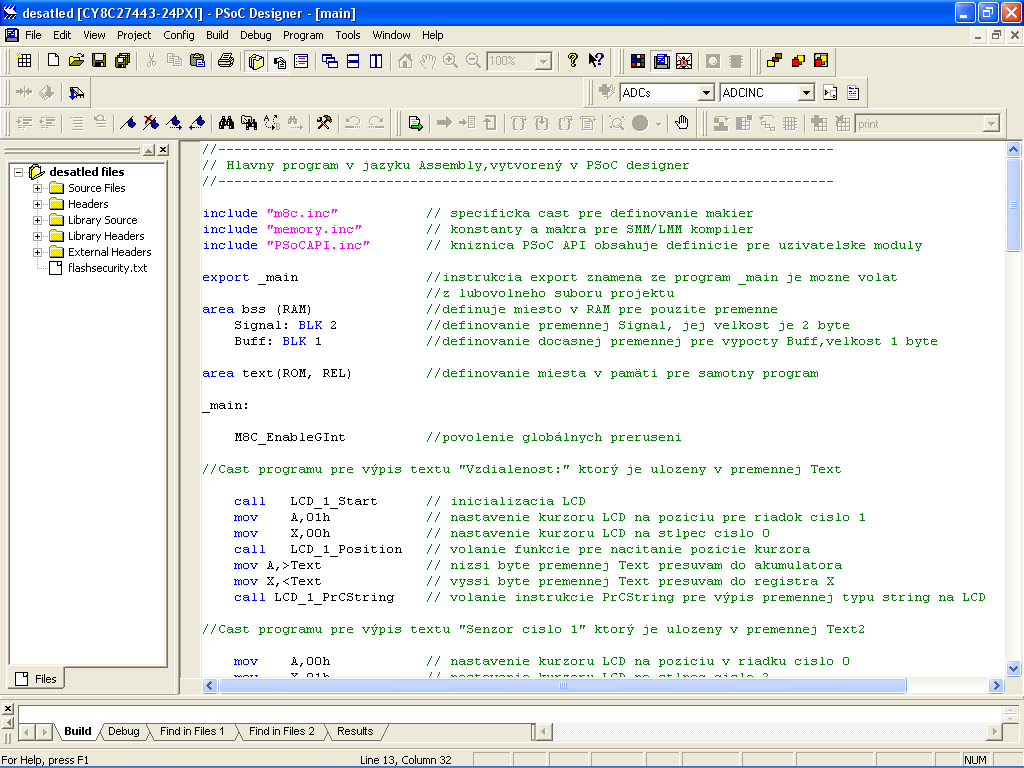This screenshot has height=768, width=1024.
Task: Open the Program menu
Action: (x=303, y=35)
